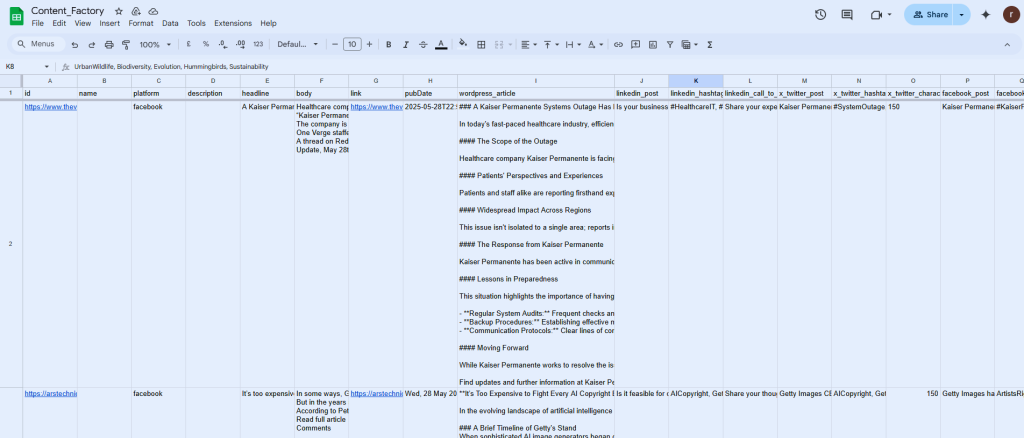
Task: Open the Sheets home logo
Action: (16, 16)
